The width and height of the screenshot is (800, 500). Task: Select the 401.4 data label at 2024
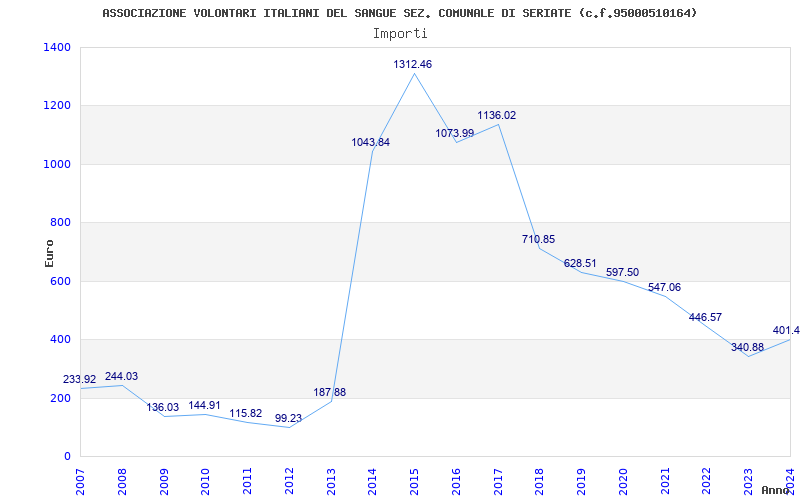click(786, 330)
